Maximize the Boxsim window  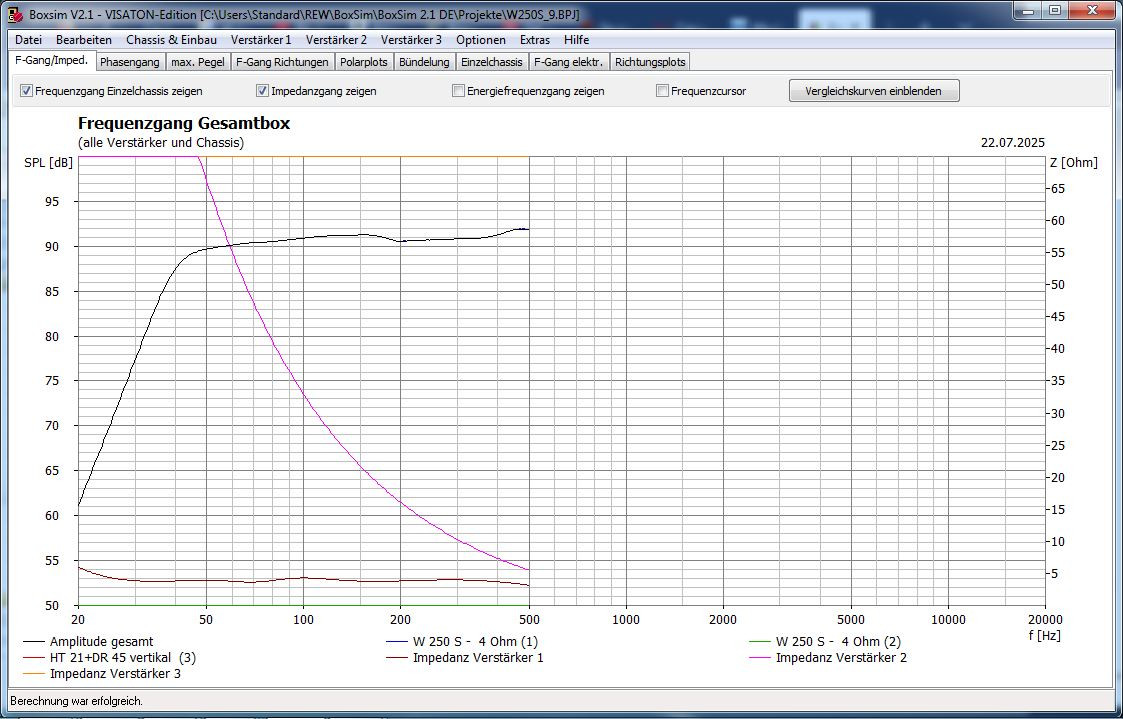click(1055, 11)
